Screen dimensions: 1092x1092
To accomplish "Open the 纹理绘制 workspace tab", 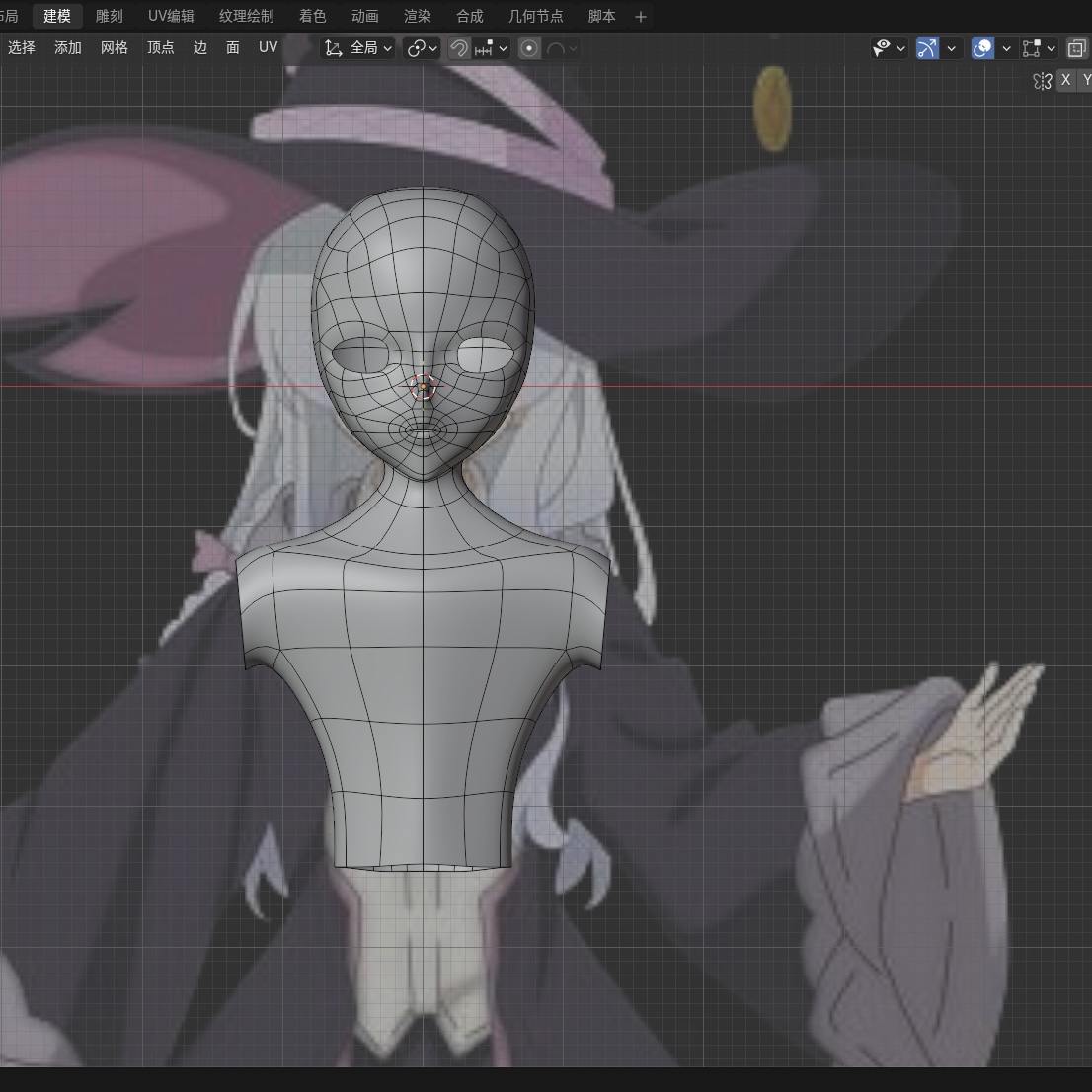I will coord(247,16).
